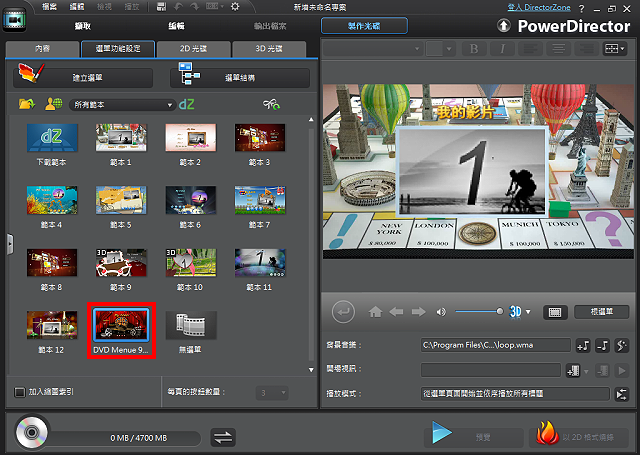Screen dimensions: 640x455
Task: Switch to the 2D disc tab
Action: pos(193,49)
